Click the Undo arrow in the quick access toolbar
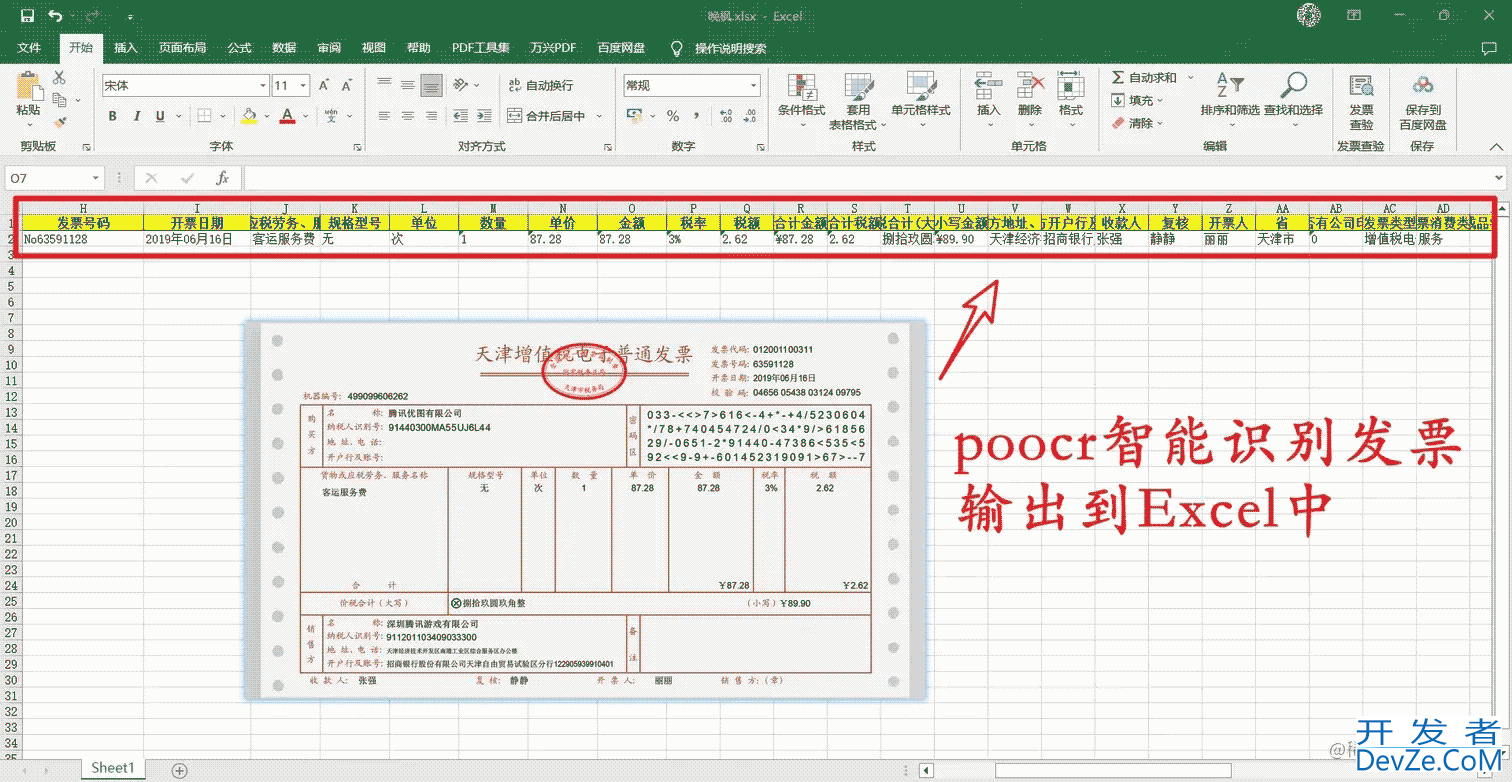This screenshot has height=782, width=1512. (x=55, y=16)
